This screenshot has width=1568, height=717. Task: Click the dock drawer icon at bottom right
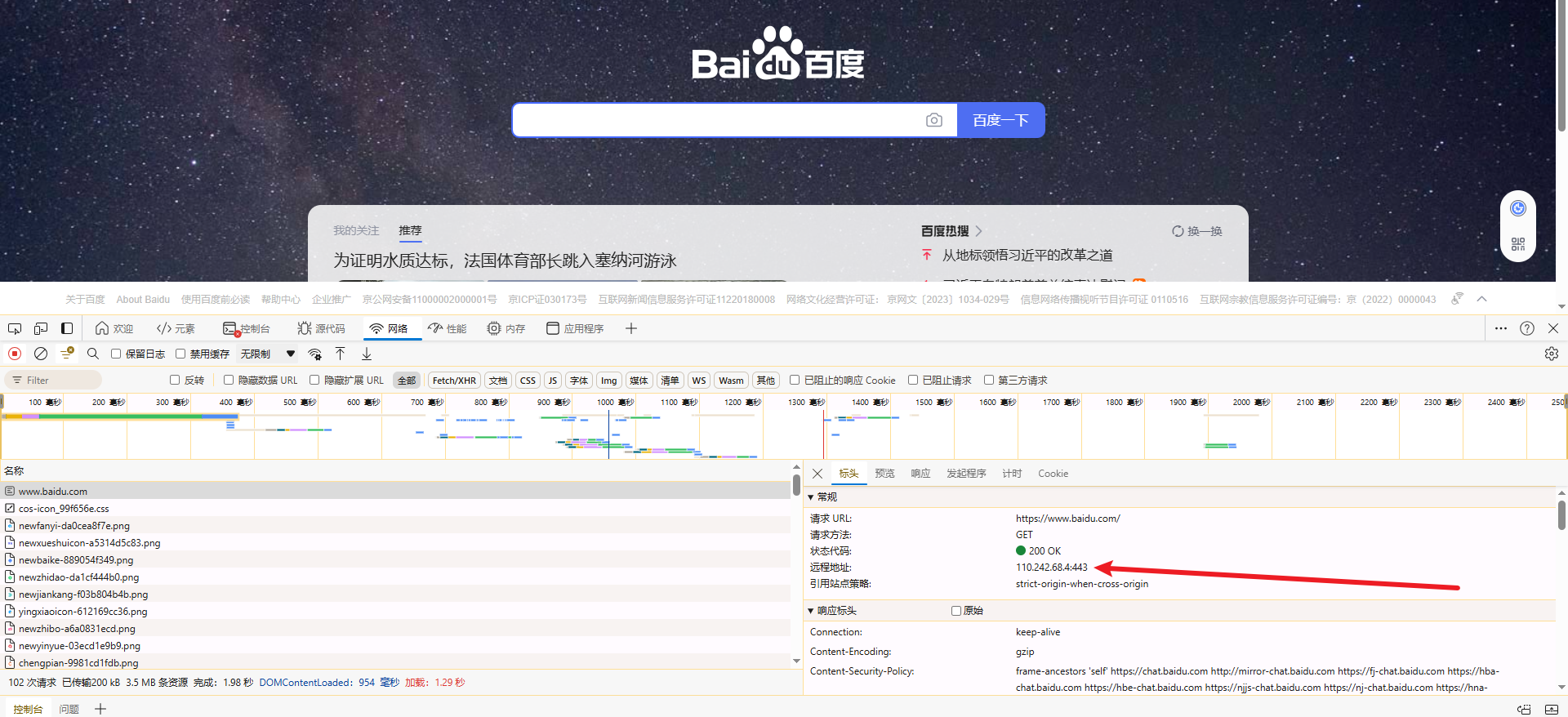(x=1524, y=710)
